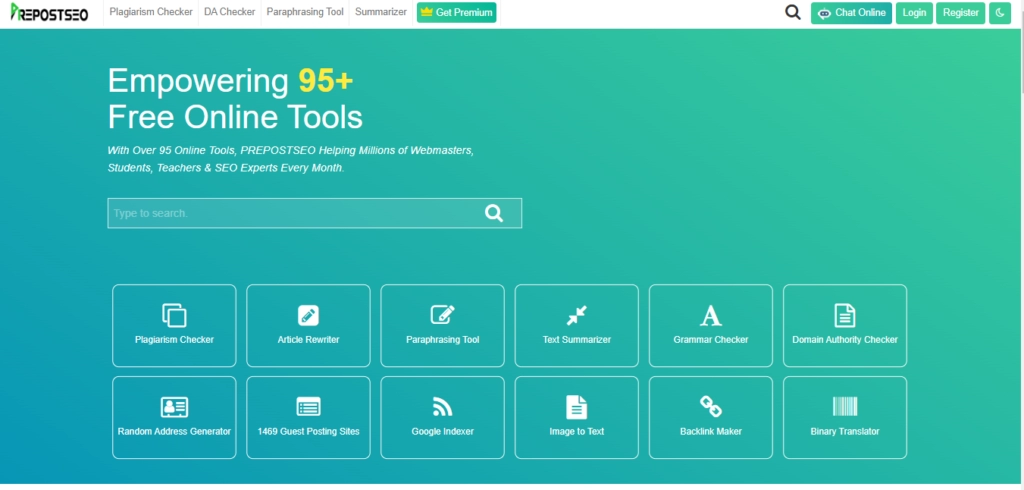The image size is (1024, 490).
Task: Open the Article Rewriter tool card
Action: pyautogui.click(x=308, y=326)
